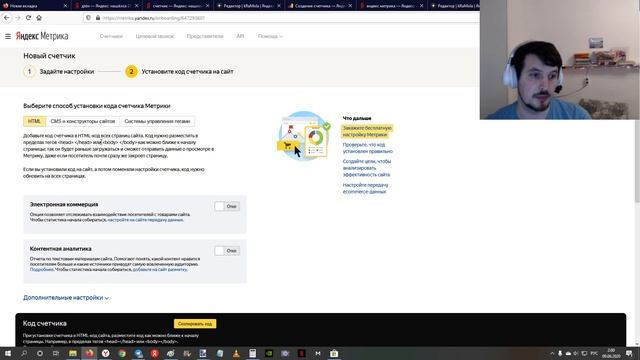Toggle the Электронная коммерция switch

coord(227,206)
